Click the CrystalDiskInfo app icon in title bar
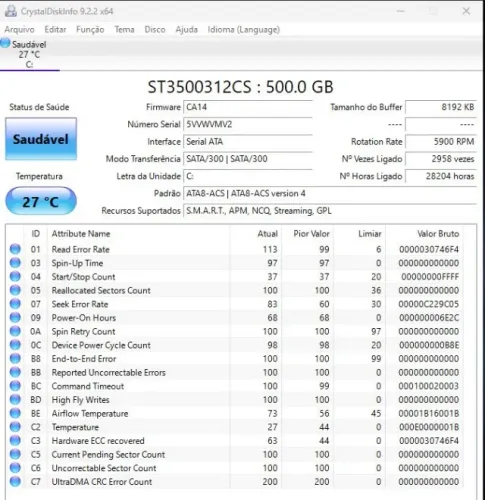 (11, 11)
